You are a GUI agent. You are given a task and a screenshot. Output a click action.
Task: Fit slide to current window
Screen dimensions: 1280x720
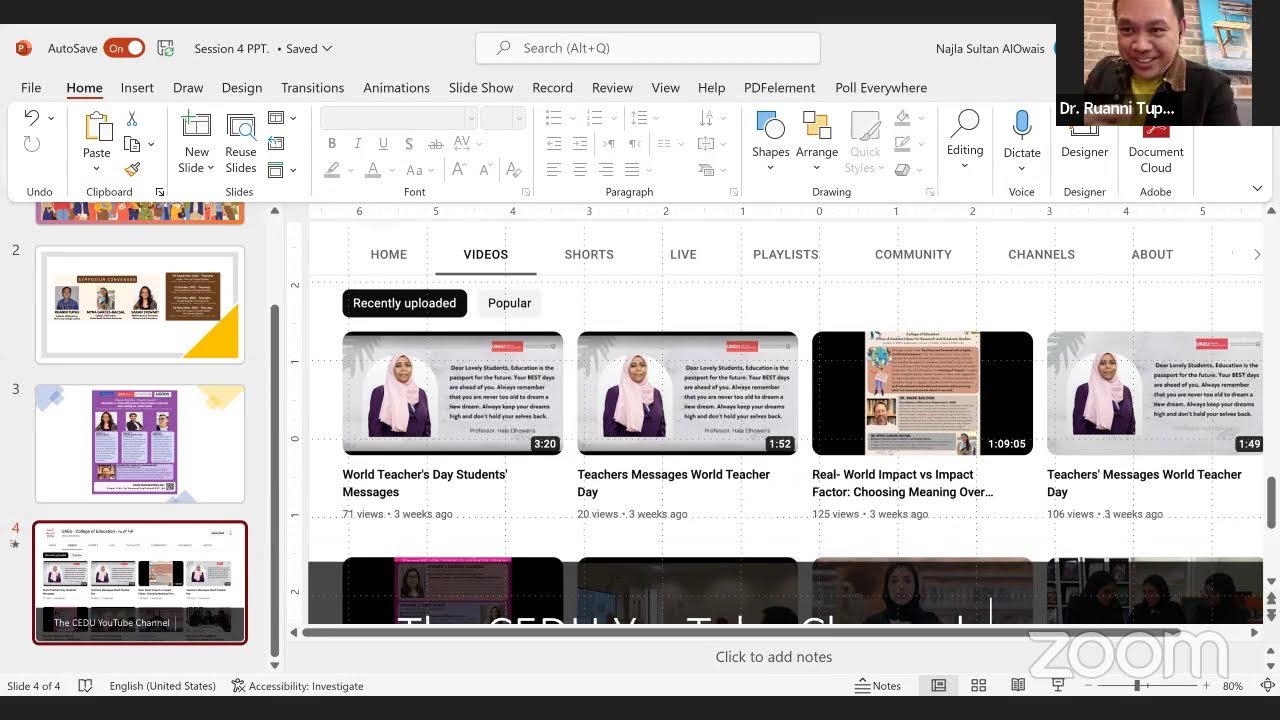[1267, 686]
